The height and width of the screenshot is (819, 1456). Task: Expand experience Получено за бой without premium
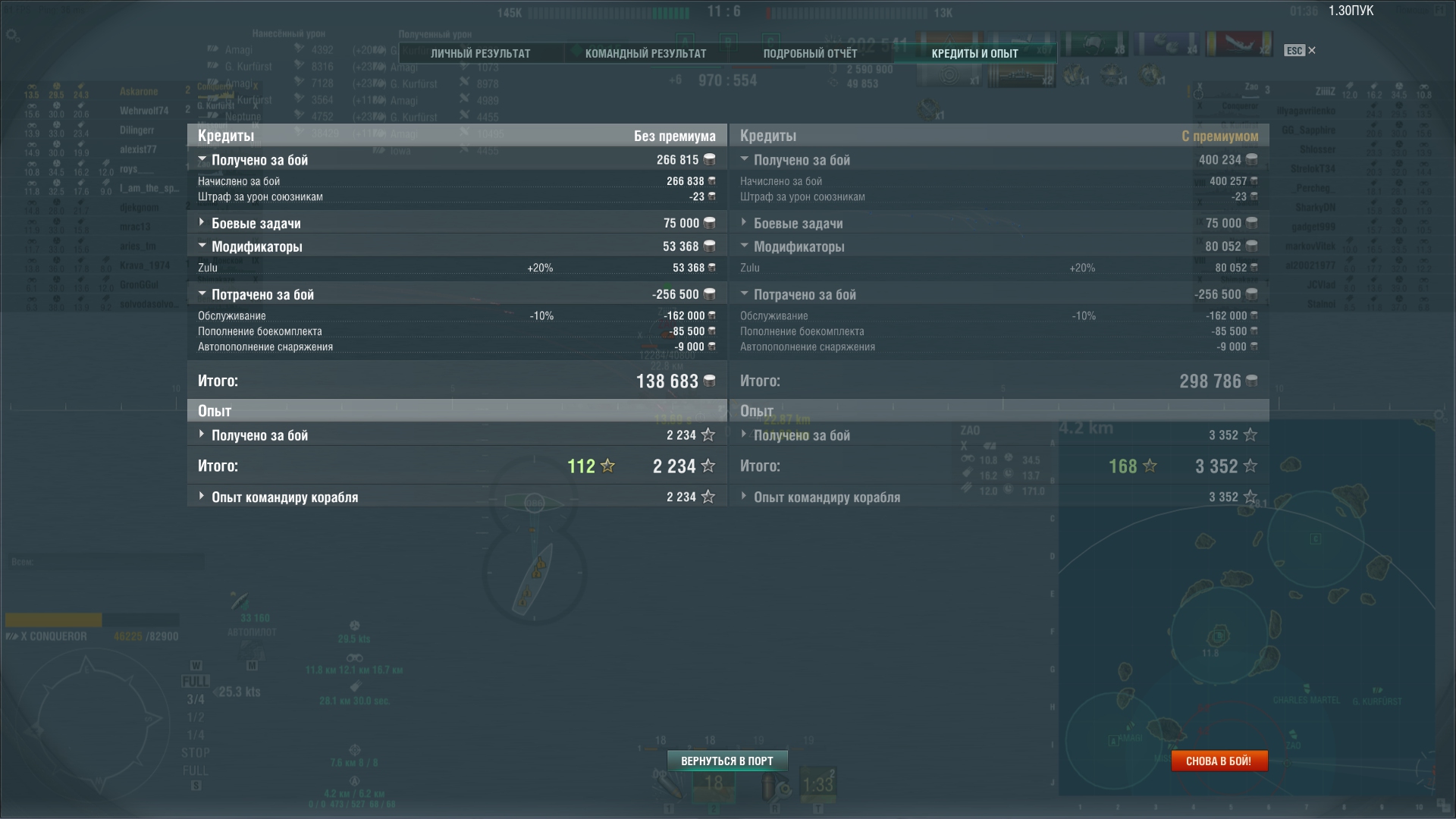(202, 435)
